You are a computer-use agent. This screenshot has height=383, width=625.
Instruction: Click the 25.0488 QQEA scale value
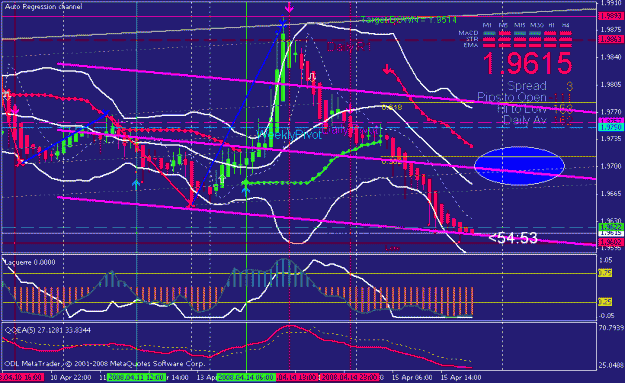coord(611,365)
